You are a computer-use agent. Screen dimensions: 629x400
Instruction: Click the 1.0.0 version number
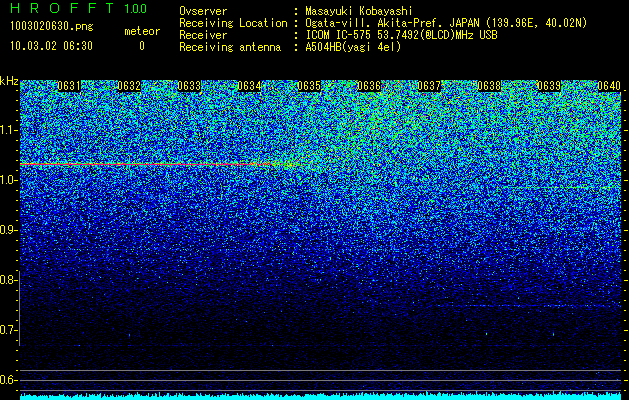(135, 9)
